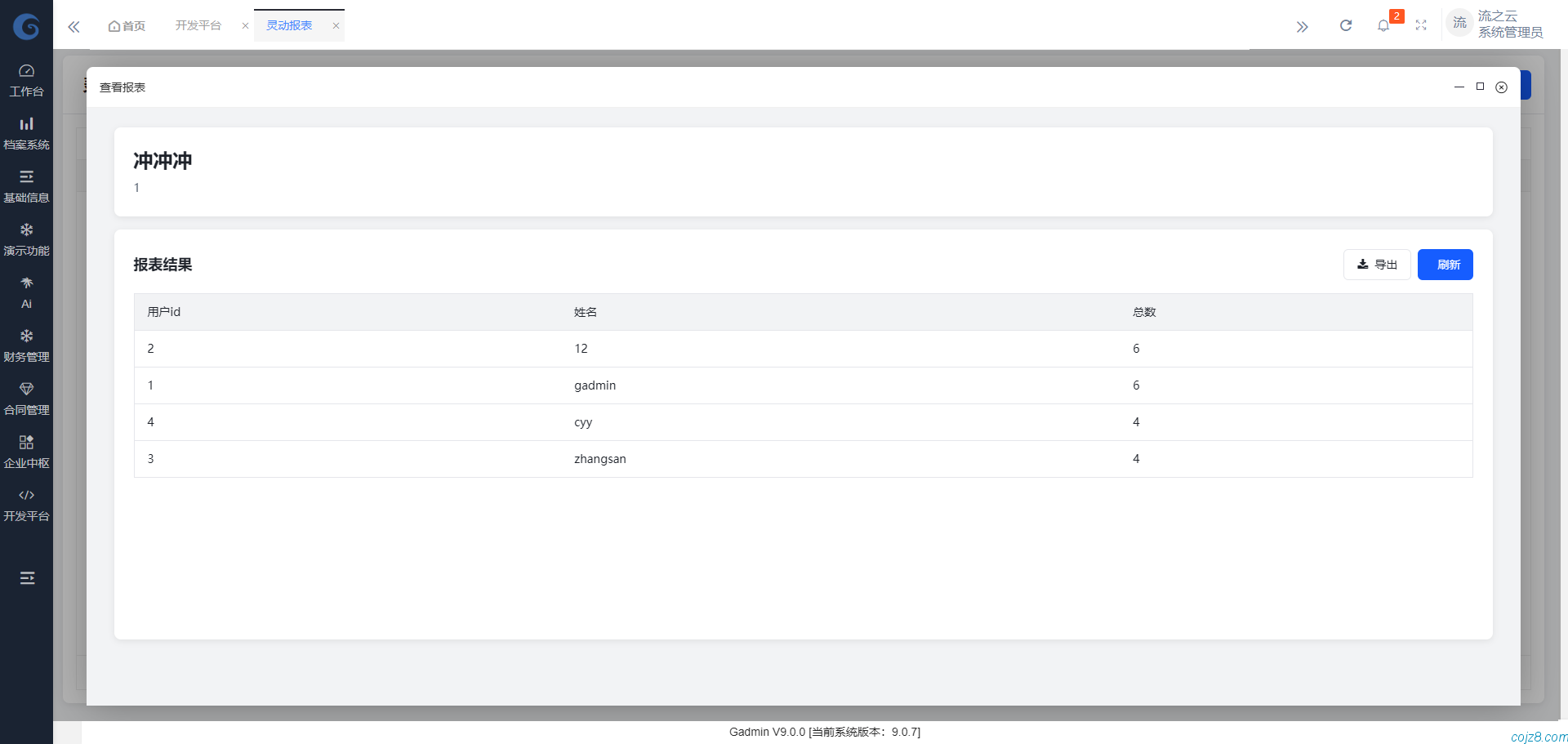This screenshot has height=744, width=1568.
Task: Close the 灵动报表 tab
Action: 336,26
